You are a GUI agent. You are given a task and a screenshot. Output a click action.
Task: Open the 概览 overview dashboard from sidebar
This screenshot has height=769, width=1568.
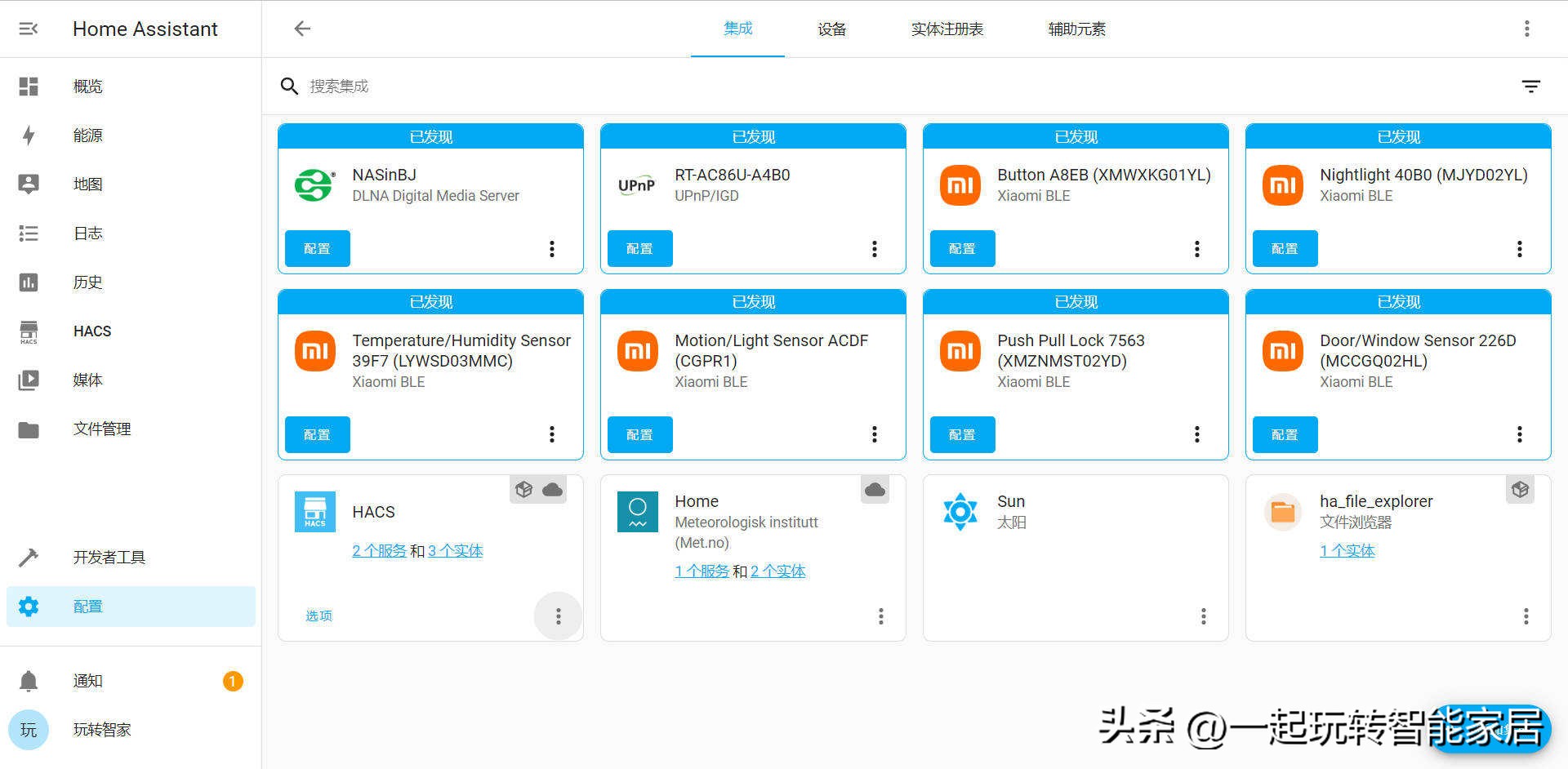tap(87, 86)
